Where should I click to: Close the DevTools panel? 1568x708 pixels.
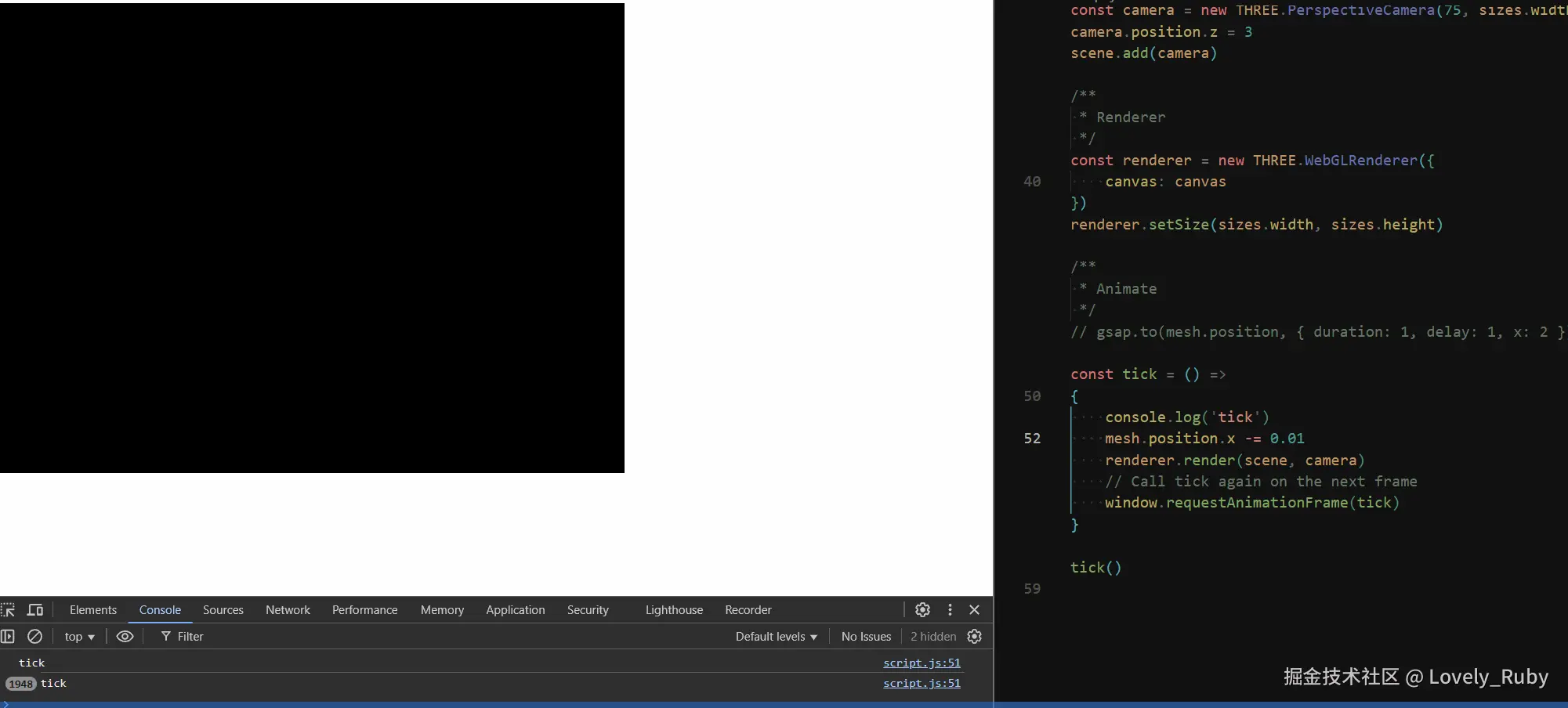[975, 609]
